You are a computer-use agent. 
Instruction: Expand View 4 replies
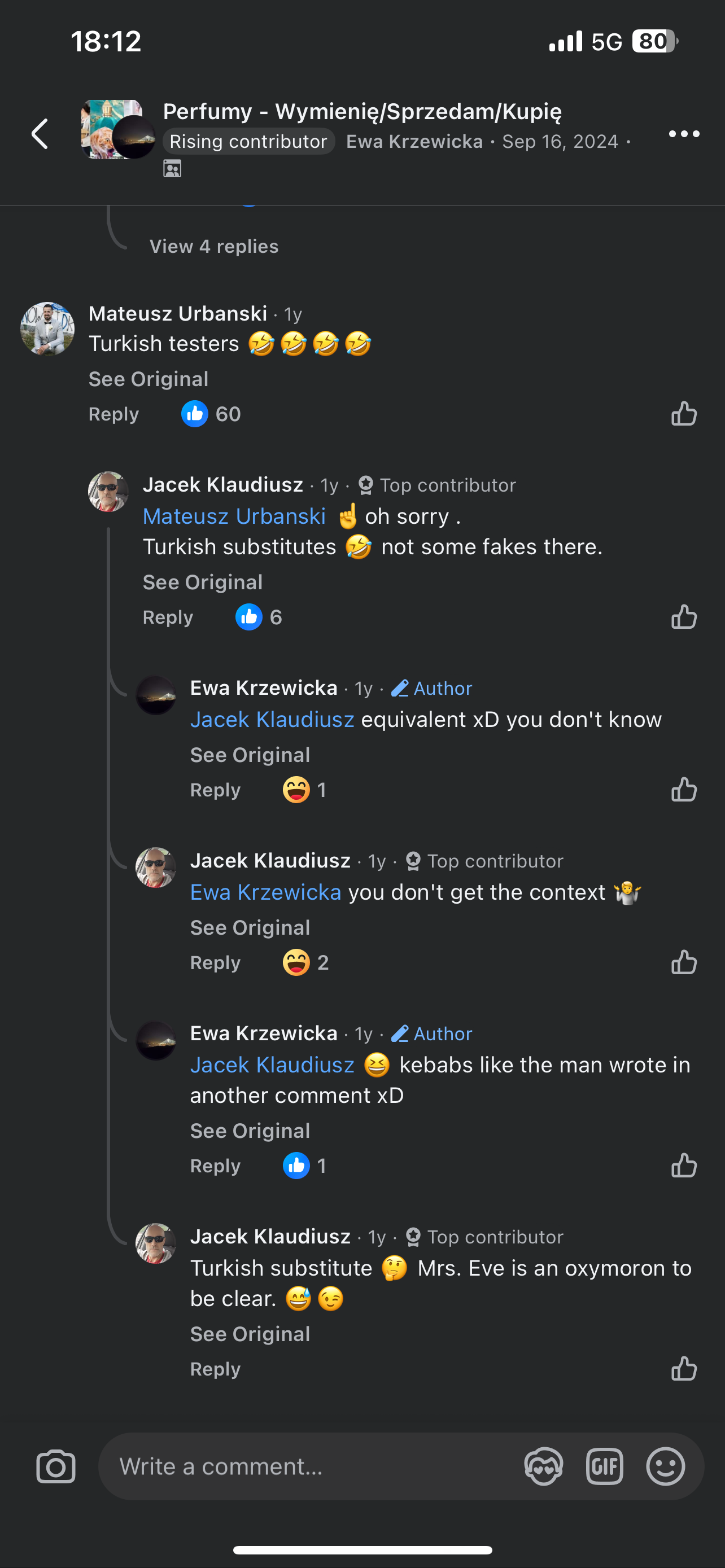click(x=213, y=247)
